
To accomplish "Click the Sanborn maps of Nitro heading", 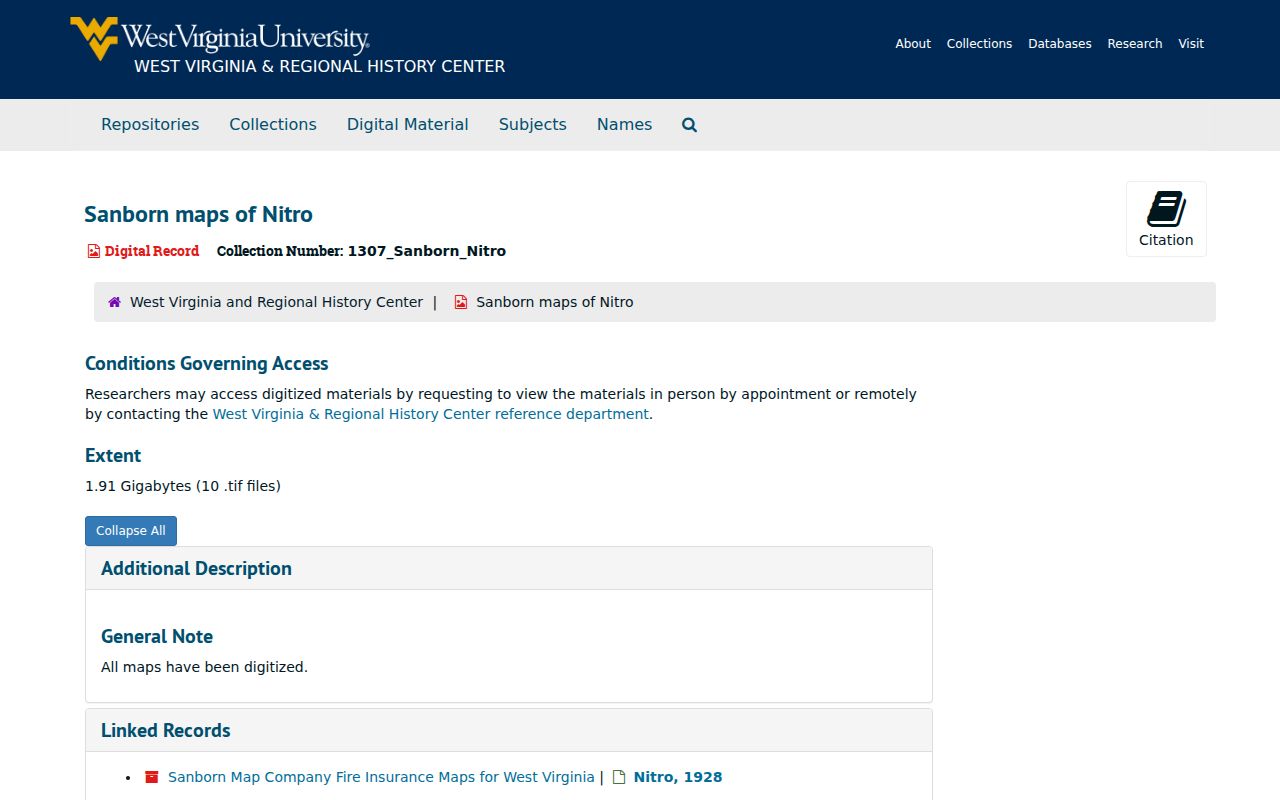I will click(x=198, y=215).
